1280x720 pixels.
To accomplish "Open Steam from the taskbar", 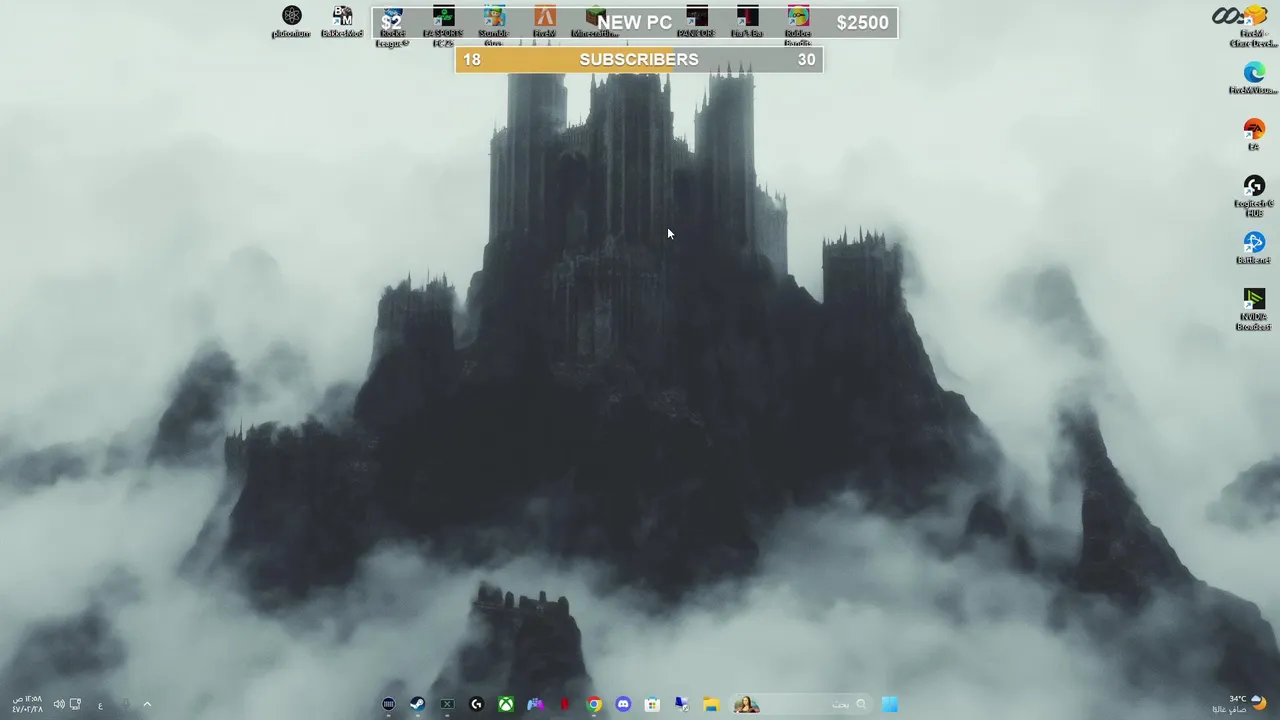I will coord(418,704).
